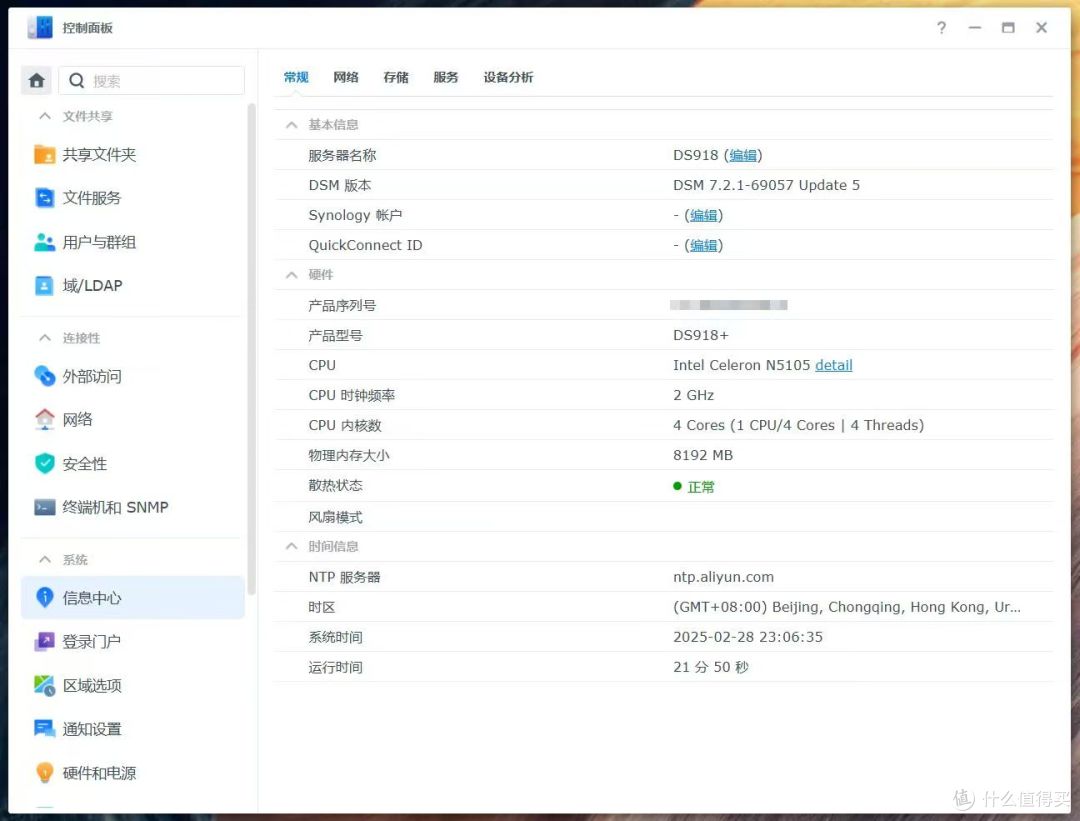The width and height of the screenshot is (1080, 821).
Task: Click the External Access icon
Action: click(45, 375)
